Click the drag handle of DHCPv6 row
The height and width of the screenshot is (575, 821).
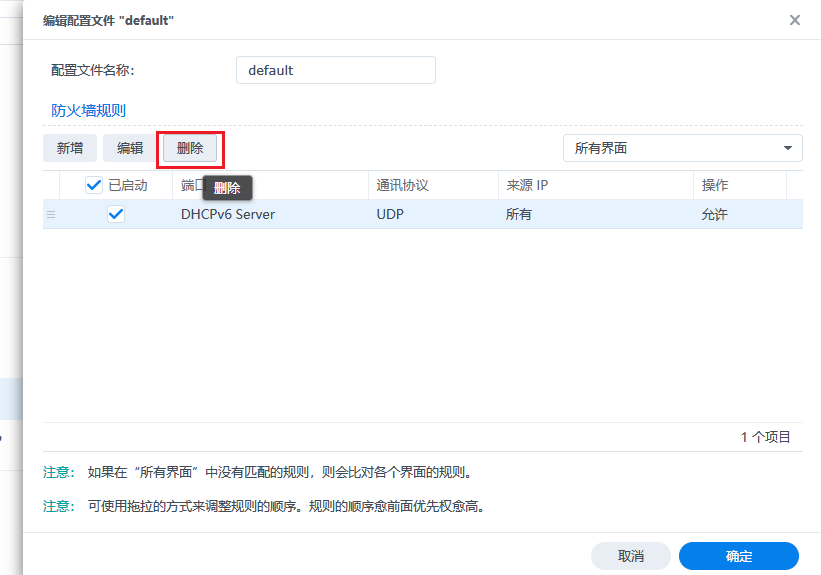coord(51,214)
